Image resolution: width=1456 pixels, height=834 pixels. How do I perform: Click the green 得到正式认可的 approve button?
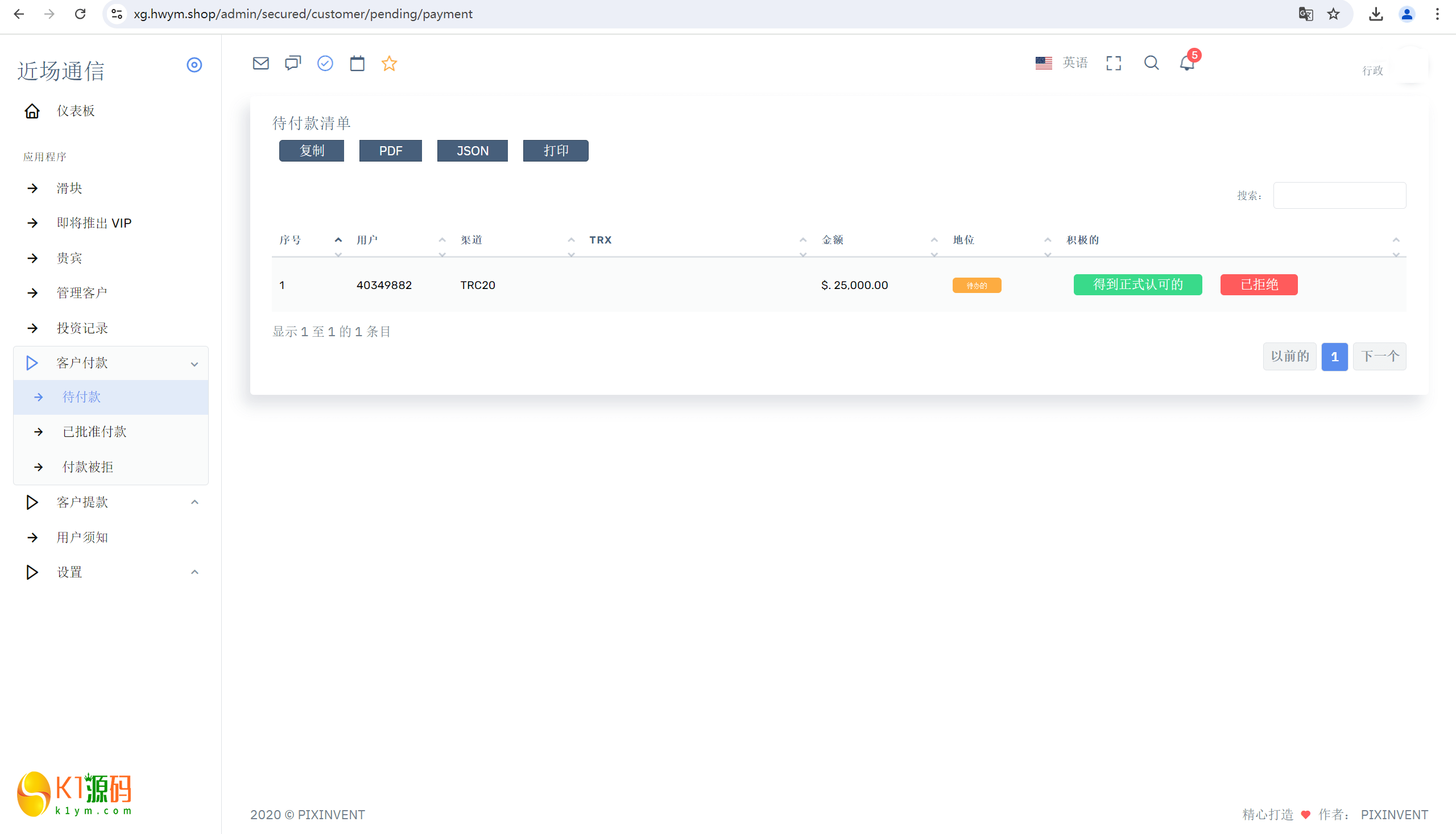1137,284
